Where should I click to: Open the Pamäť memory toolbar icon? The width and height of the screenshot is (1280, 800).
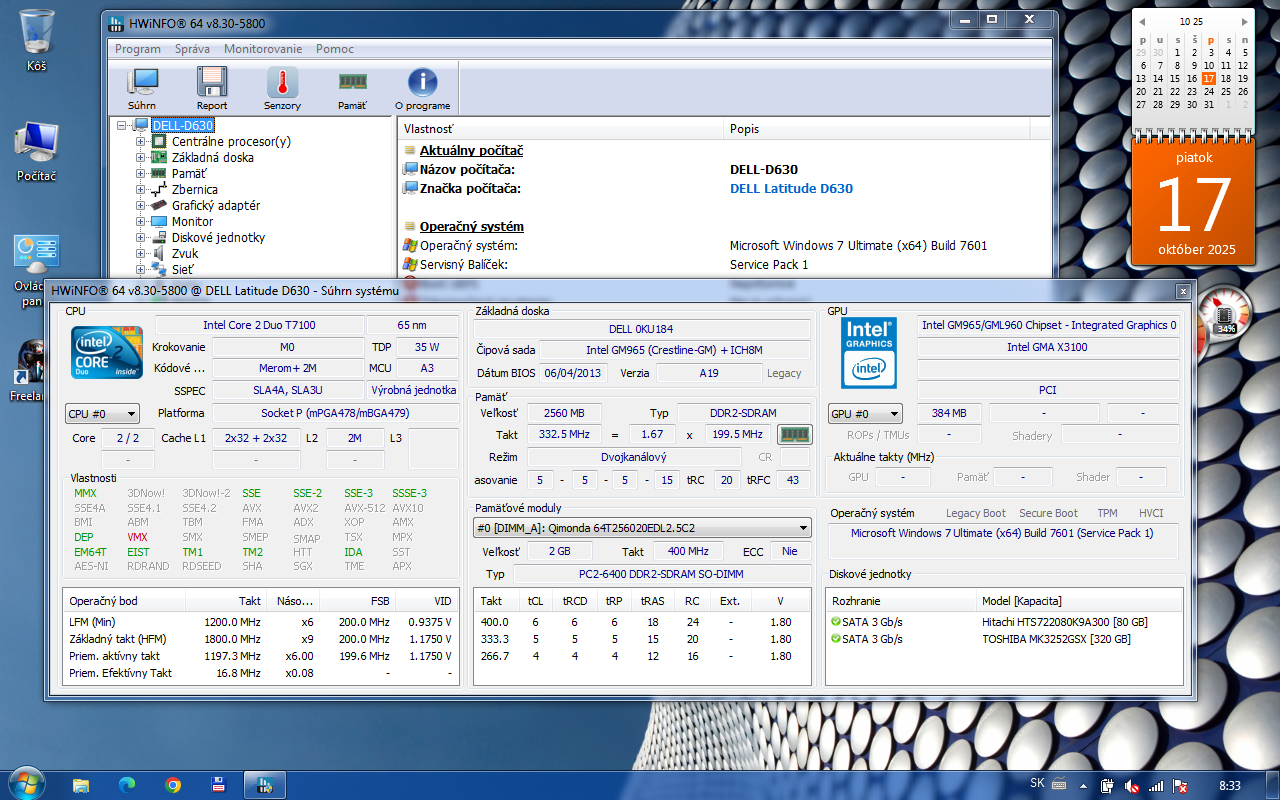[352, 88]
